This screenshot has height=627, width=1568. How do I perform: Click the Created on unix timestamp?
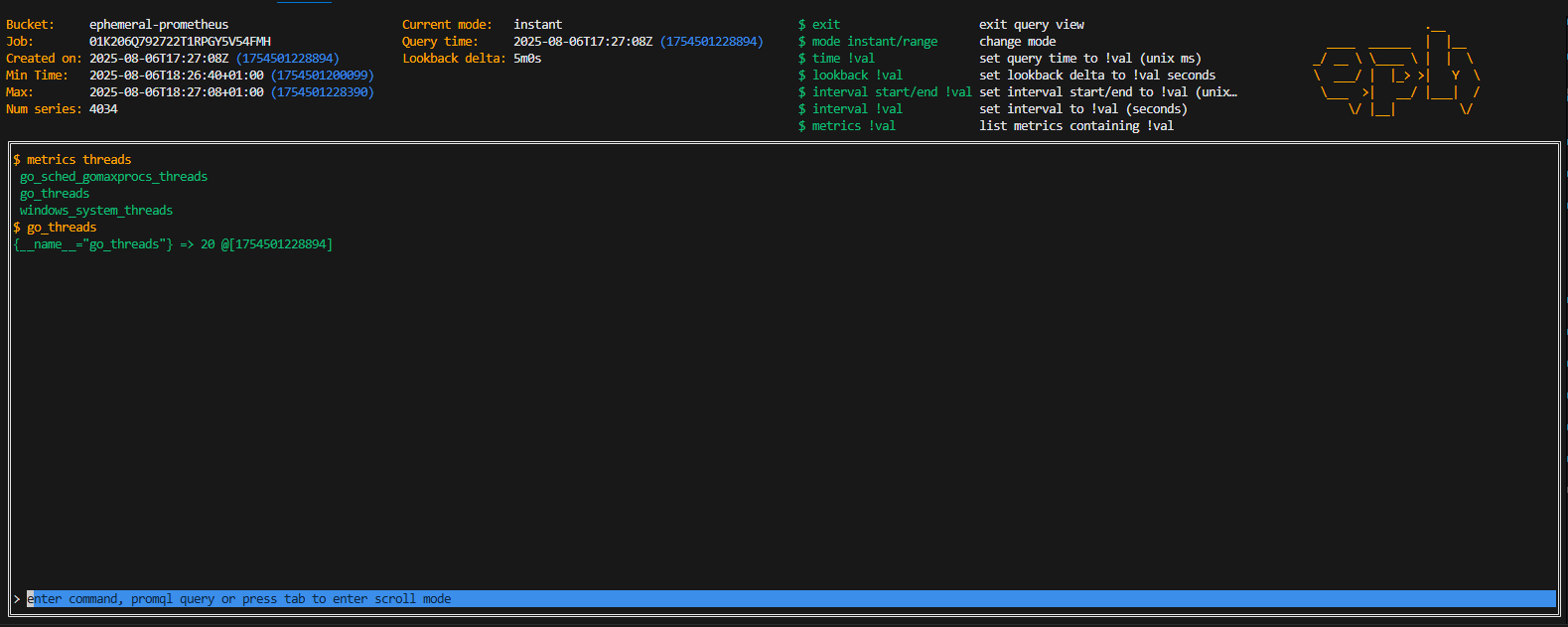287,59
